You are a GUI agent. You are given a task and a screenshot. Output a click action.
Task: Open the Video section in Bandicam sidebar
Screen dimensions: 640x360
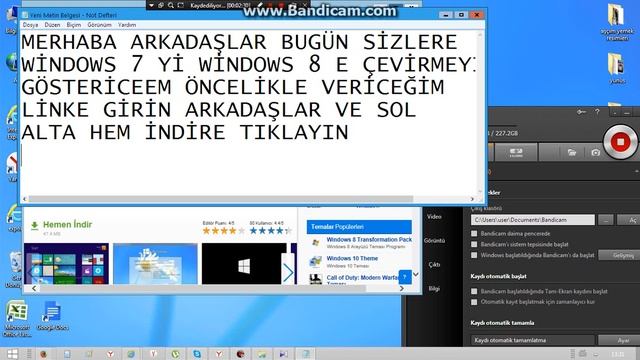click(434, 216)
